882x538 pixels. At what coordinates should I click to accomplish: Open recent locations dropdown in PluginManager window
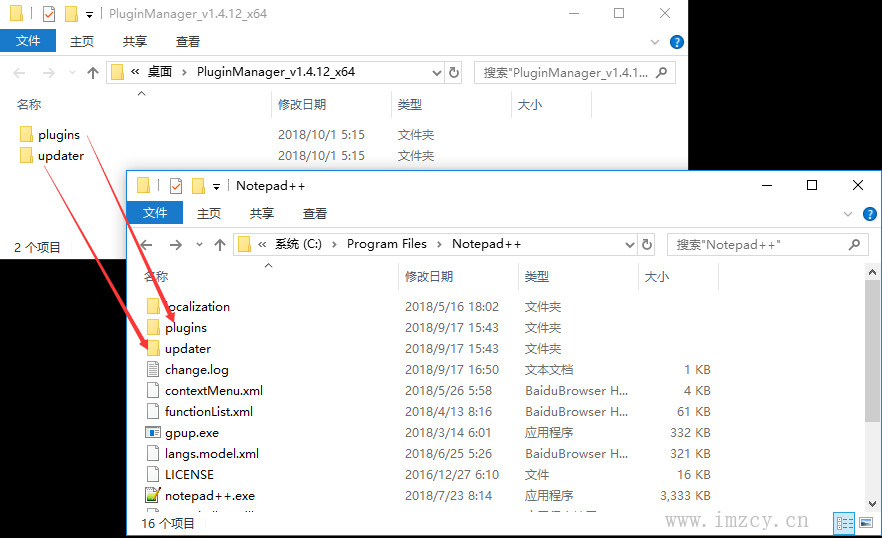(71, 73)
